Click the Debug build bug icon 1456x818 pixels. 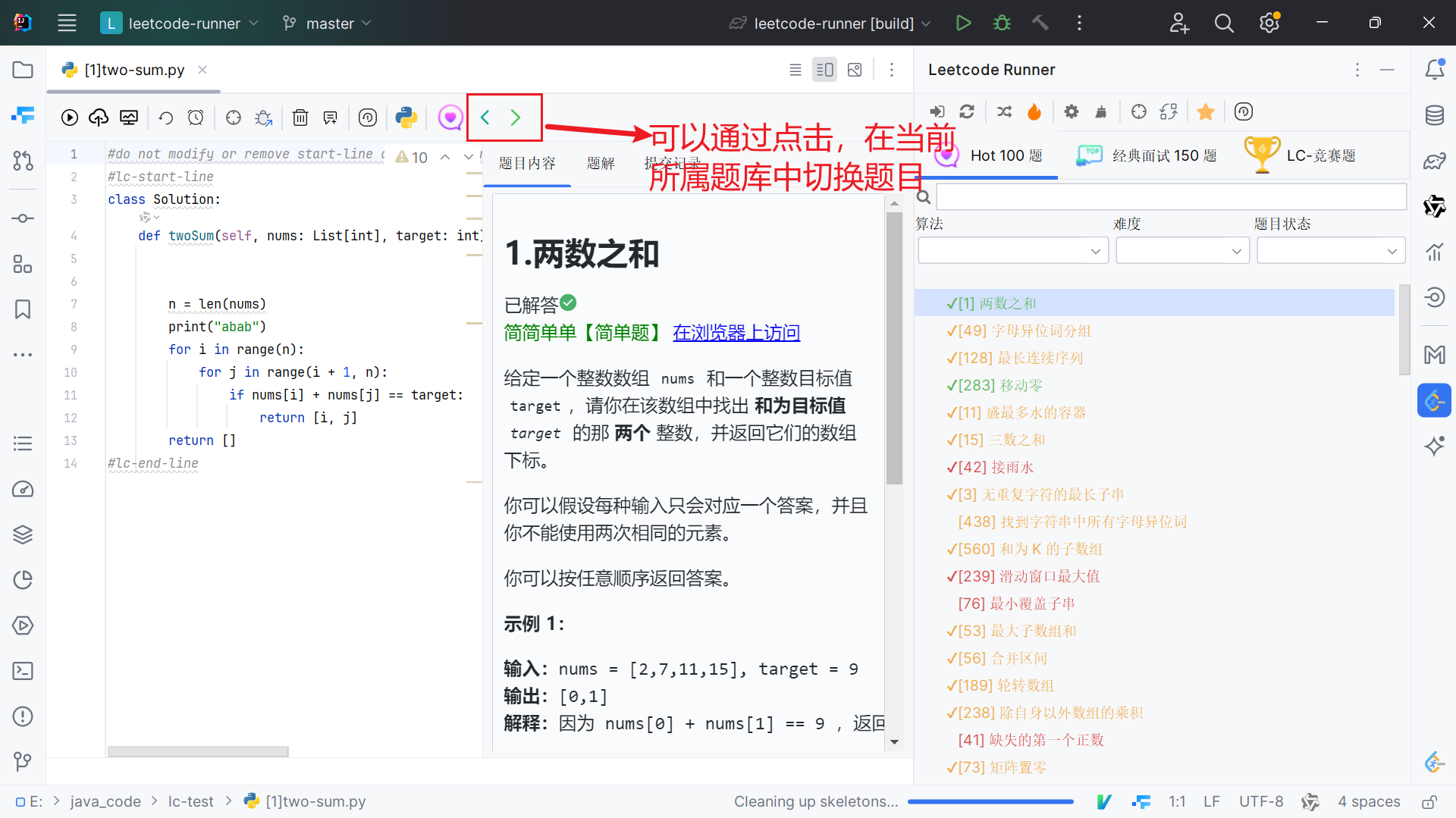point(1002,23)
